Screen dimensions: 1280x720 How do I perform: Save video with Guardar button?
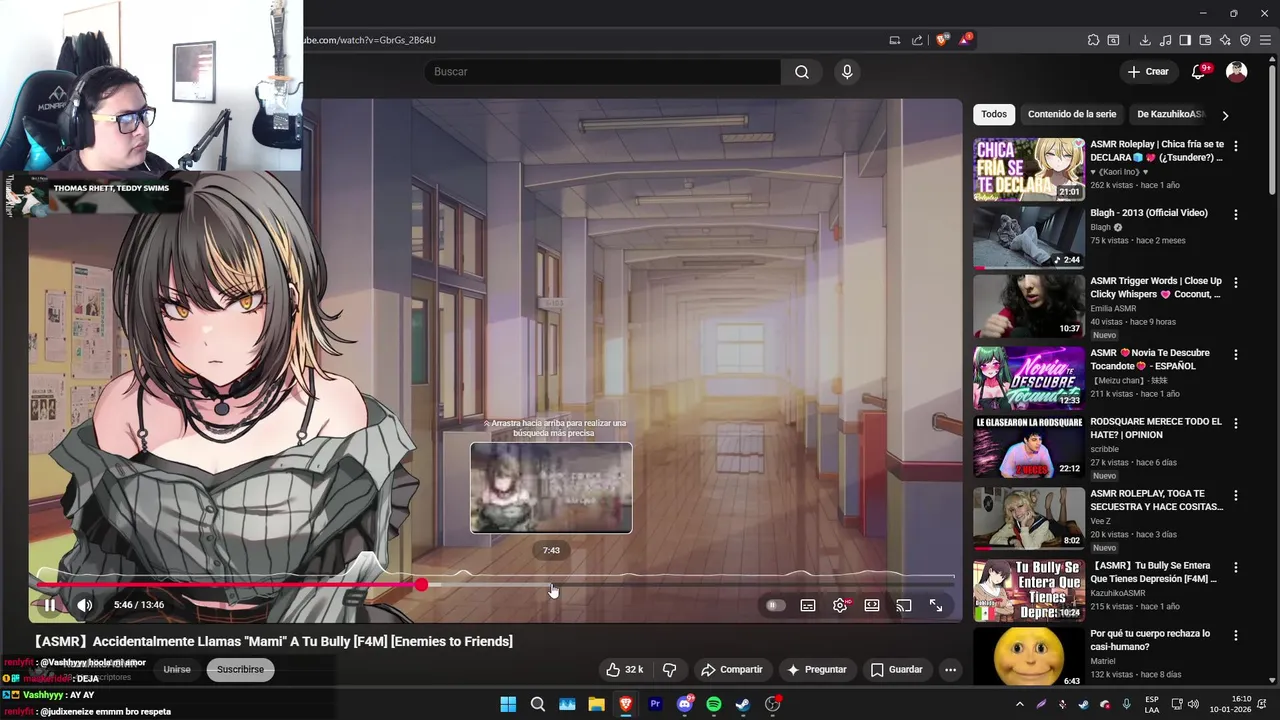tap(897, 670)
